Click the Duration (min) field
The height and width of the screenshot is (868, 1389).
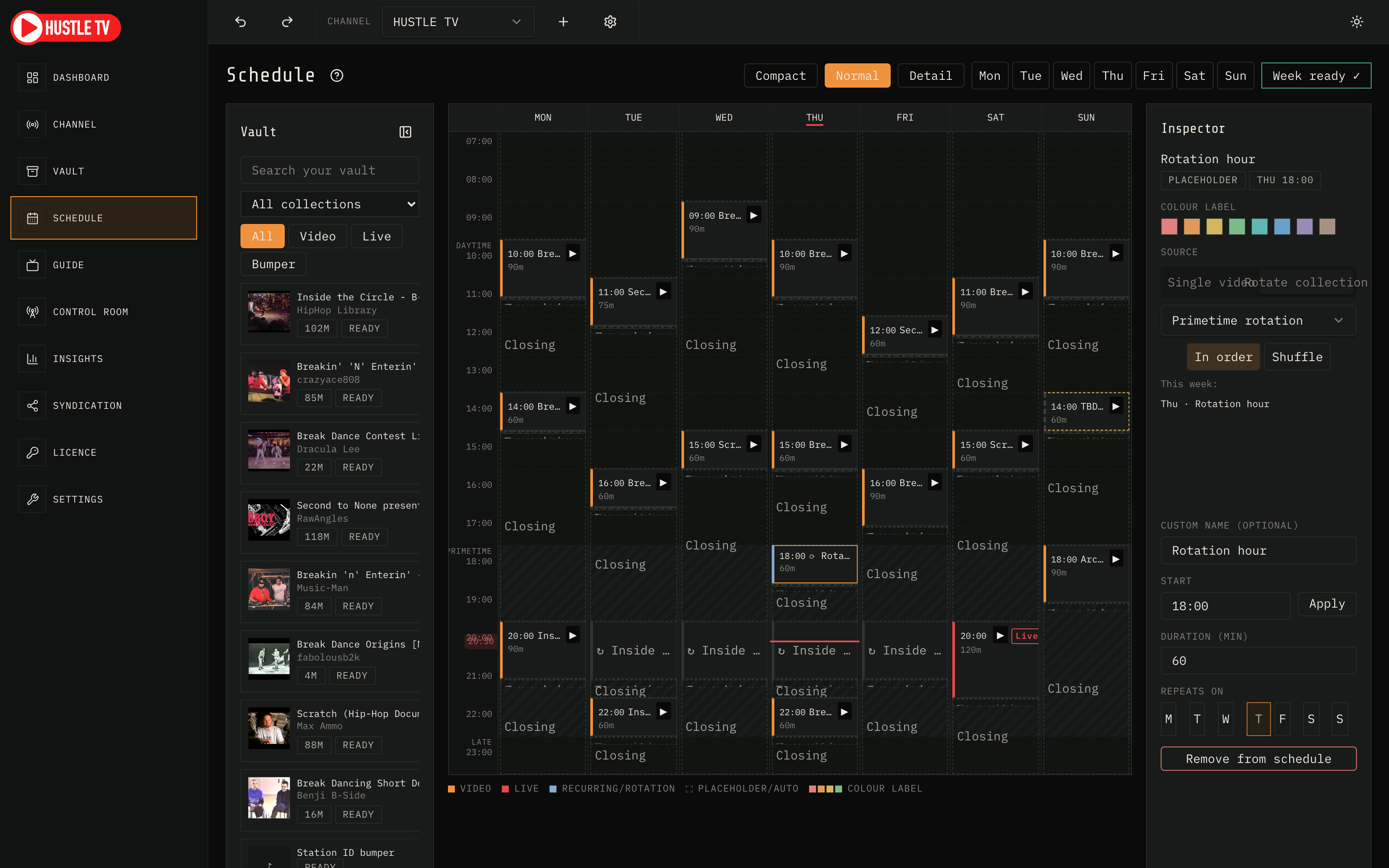(1258, 661)
